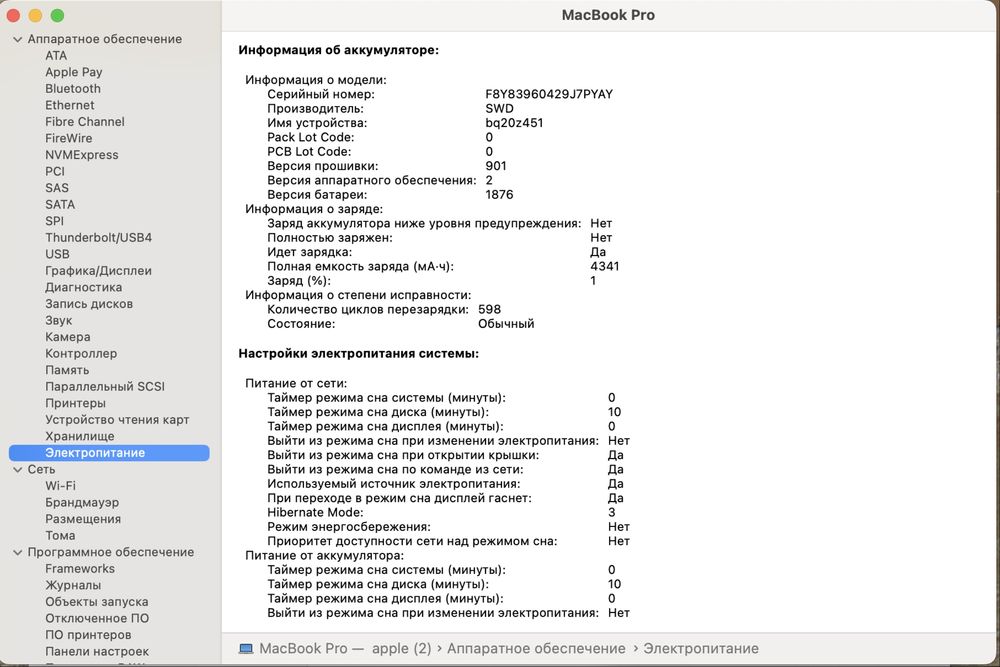Open Объекты запуска in the sidebar
Screen dimensions: 1000x667
(x=96, y=602)
